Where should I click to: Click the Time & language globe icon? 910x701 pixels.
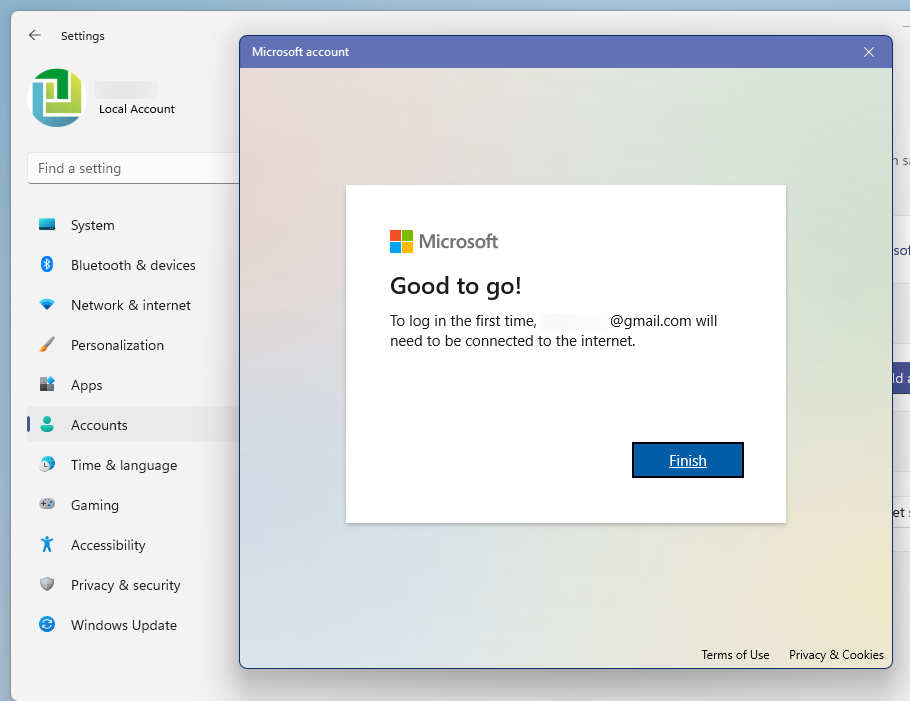point(47,464)
